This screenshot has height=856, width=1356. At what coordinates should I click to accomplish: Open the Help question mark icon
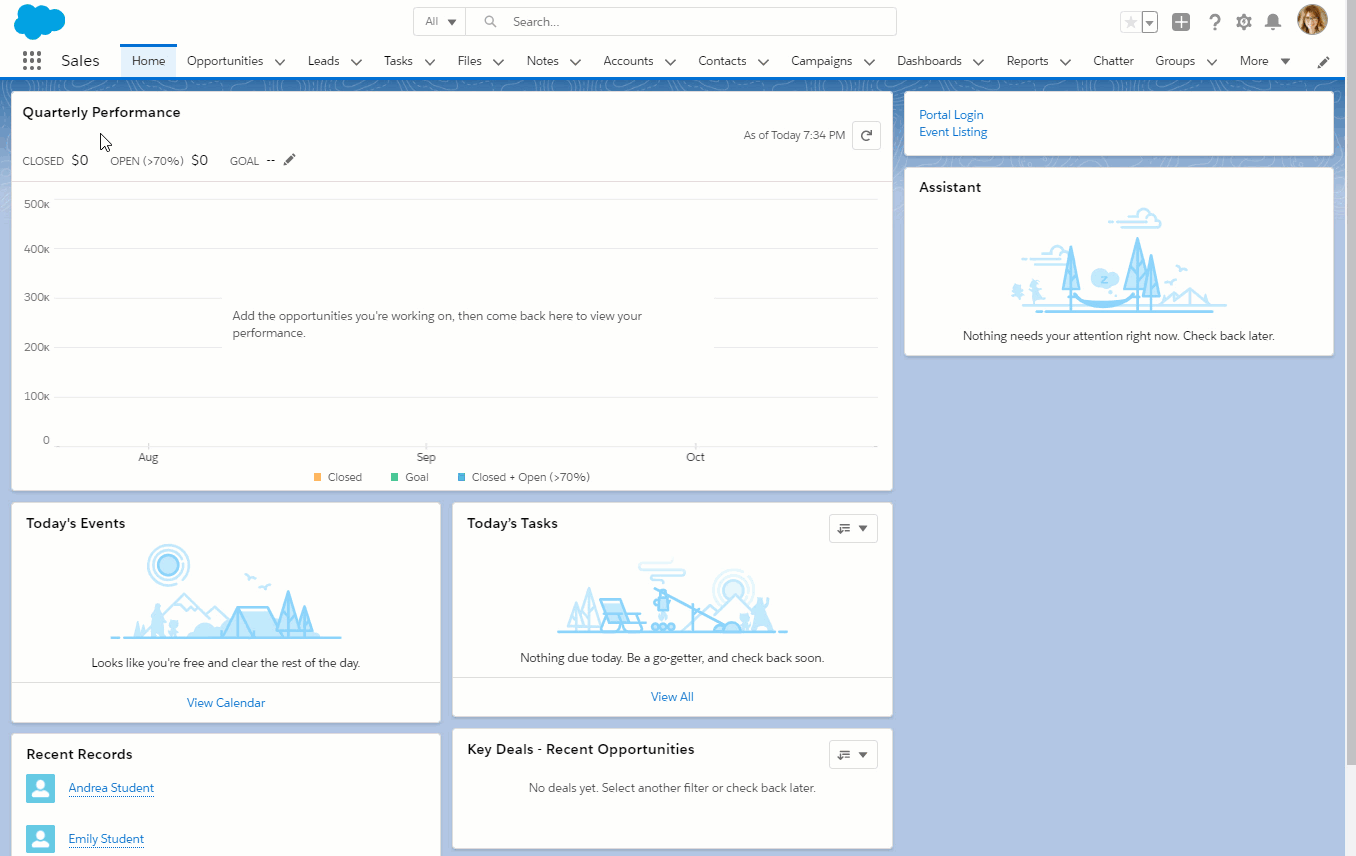pos(1215,22)
